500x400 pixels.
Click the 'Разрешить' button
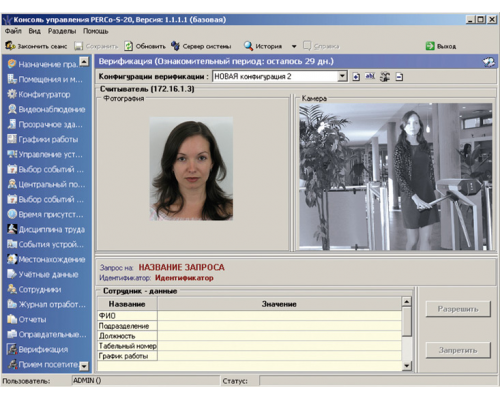coord(458,309)
